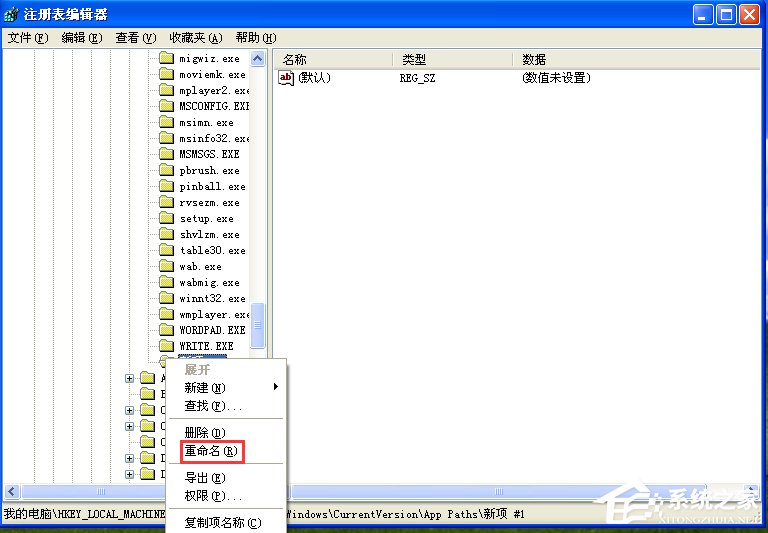Open the 编辑(E) menu
The width and height of the screenshot is (768, 533).
pos(82,38)
